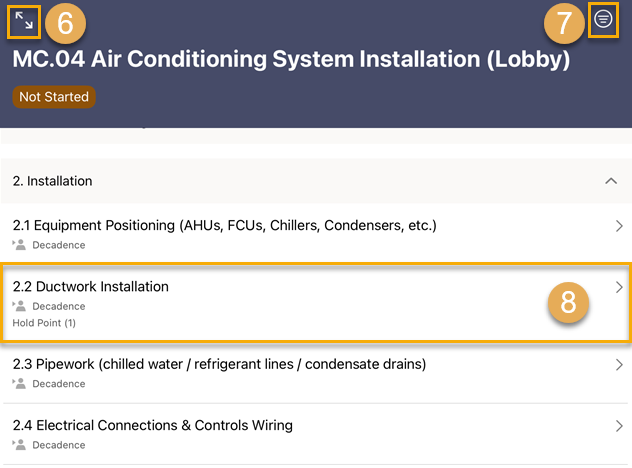Click the MC.04 Air Conditioning title
Screen dimensions: 632x468
click(290, 59)
